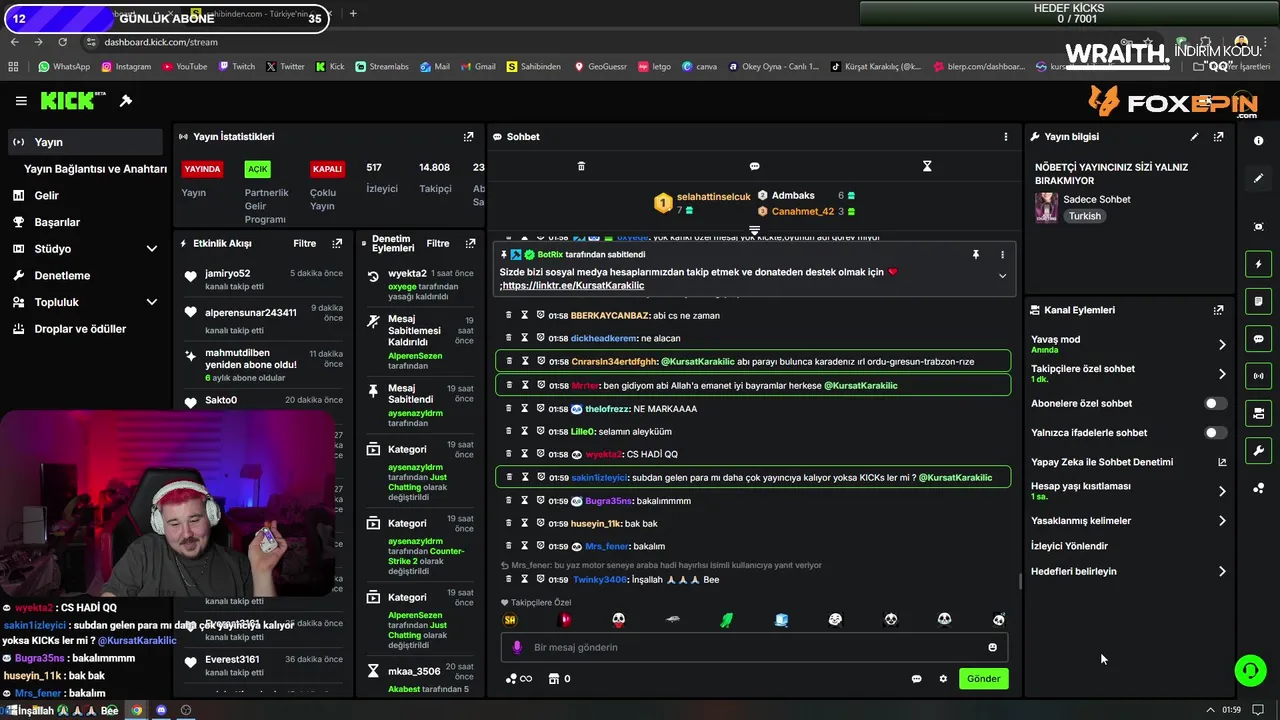The height and width of the screenshot is (720, 1280).
Task: Click the trash icon in the Sohbet toolbar
Action: pos(581,166)
